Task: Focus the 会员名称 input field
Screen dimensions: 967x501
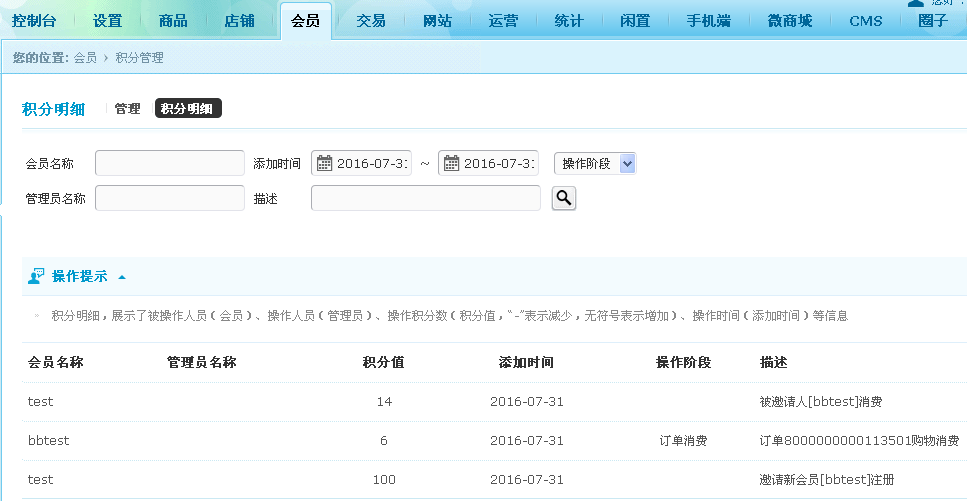Action: click(x=170, y=164)
